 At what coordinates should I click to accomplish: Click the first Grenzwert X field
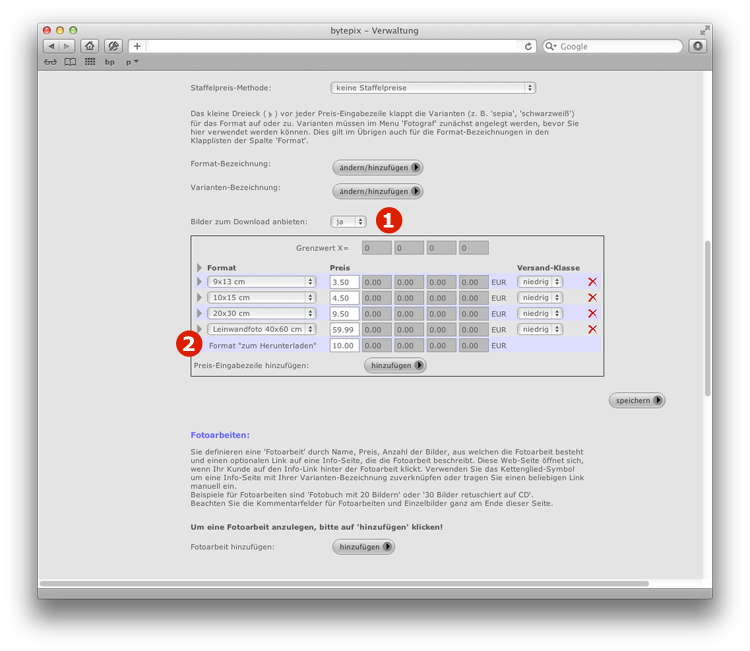coord(376,248)
